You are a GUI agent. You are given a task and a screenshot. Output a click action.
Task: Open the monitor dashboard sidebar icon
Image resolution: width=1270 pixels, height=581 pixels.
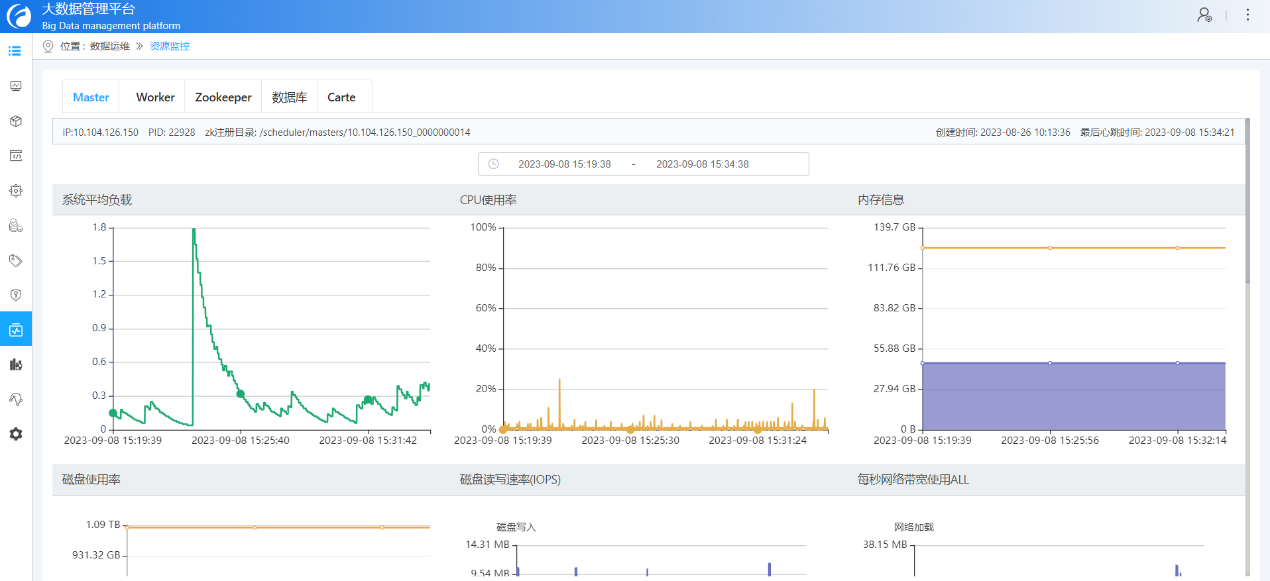(15, 86)
